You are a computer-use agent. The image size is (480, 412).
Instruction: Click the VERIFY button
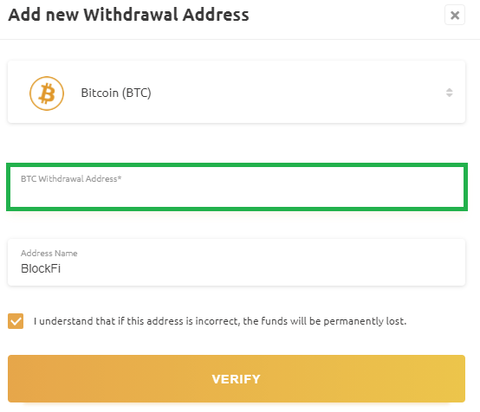pos(236,379)
